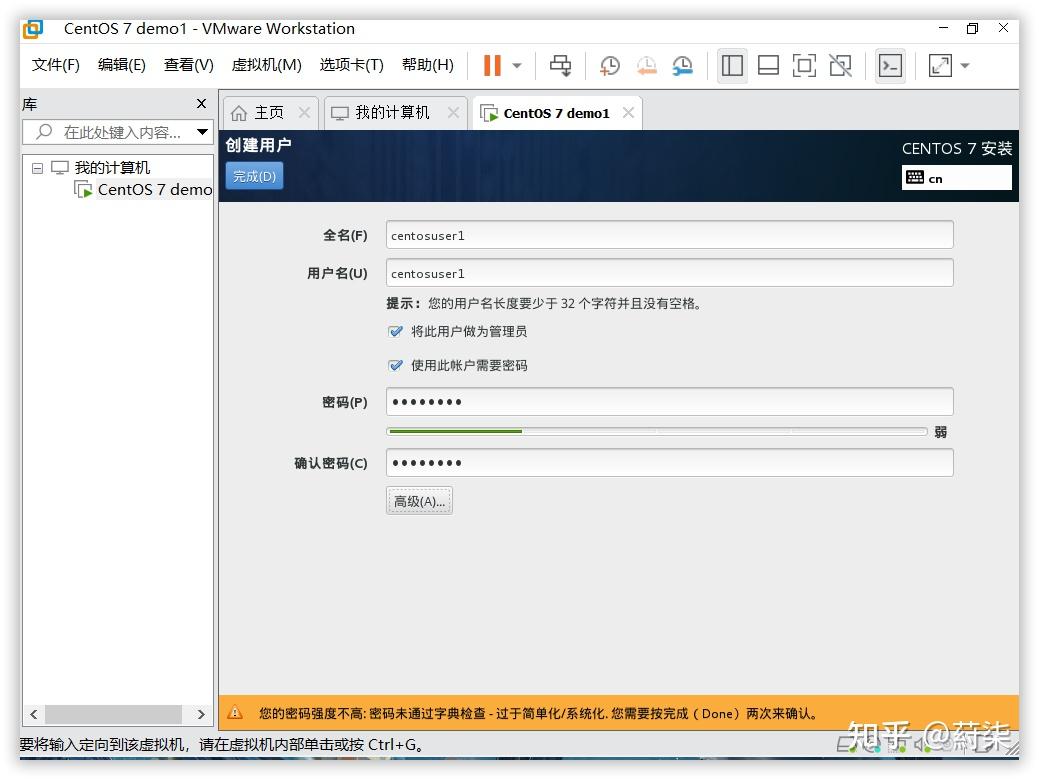Click the weak password warning message
Viewport: 1039px width, 780px height.
(x=538, y=714)
